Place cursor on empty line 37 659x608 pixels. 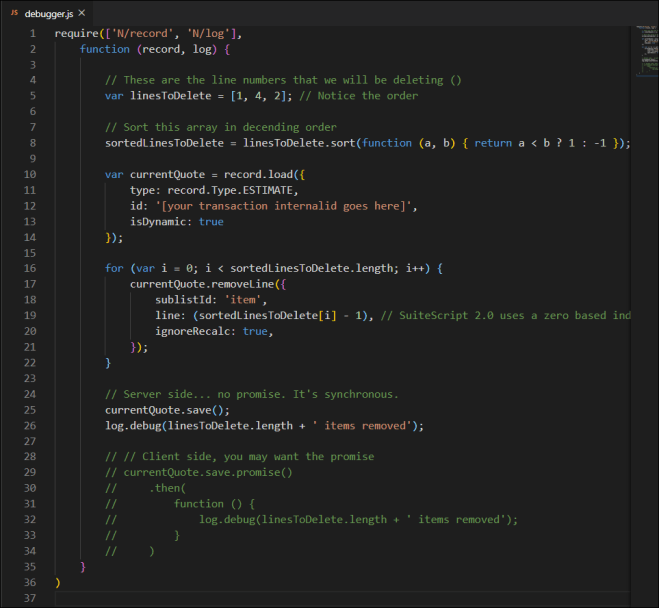pos(342,598)
